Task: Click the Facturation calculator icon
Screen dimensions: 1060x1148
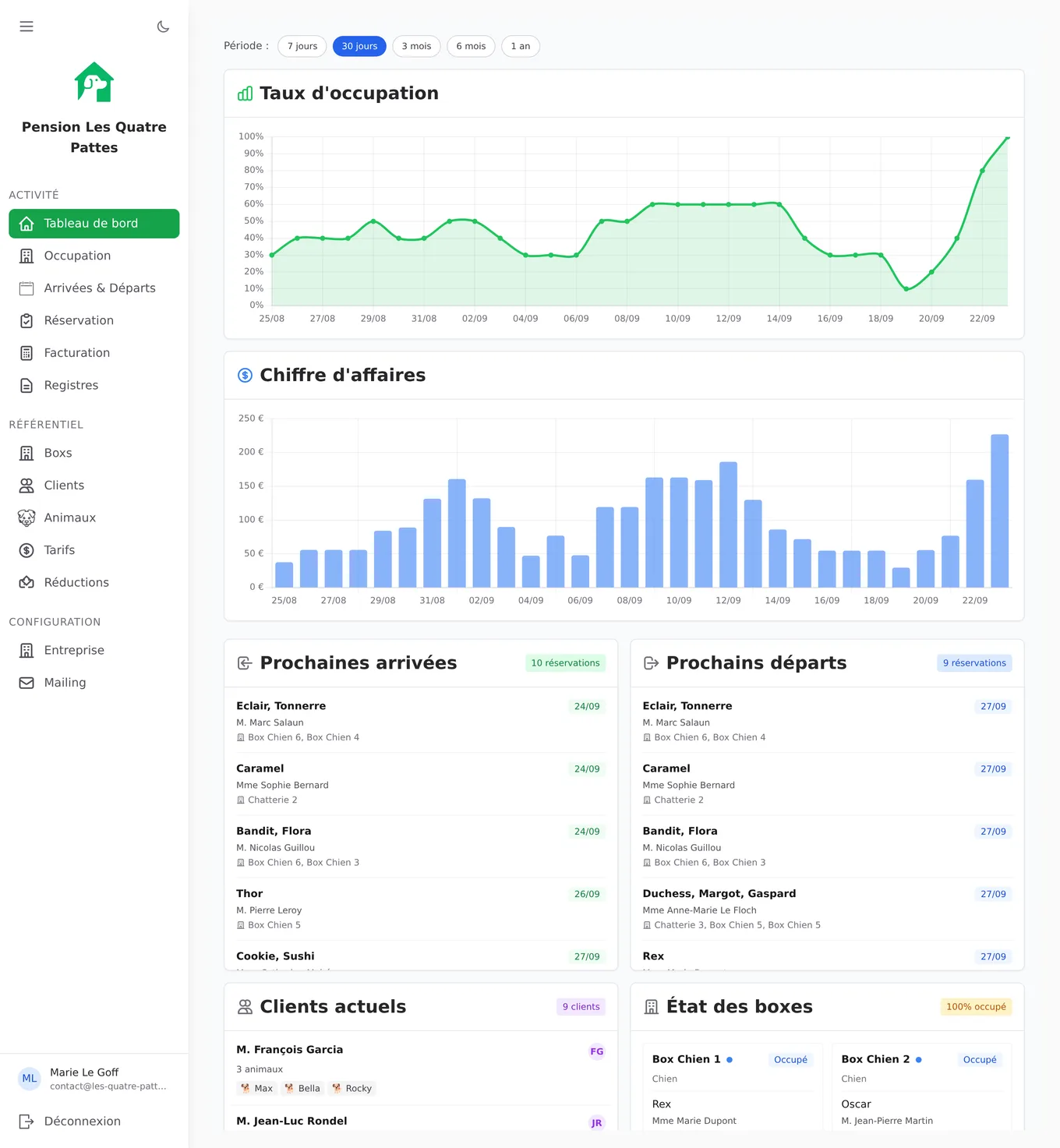Action: [x=26, y=353]
